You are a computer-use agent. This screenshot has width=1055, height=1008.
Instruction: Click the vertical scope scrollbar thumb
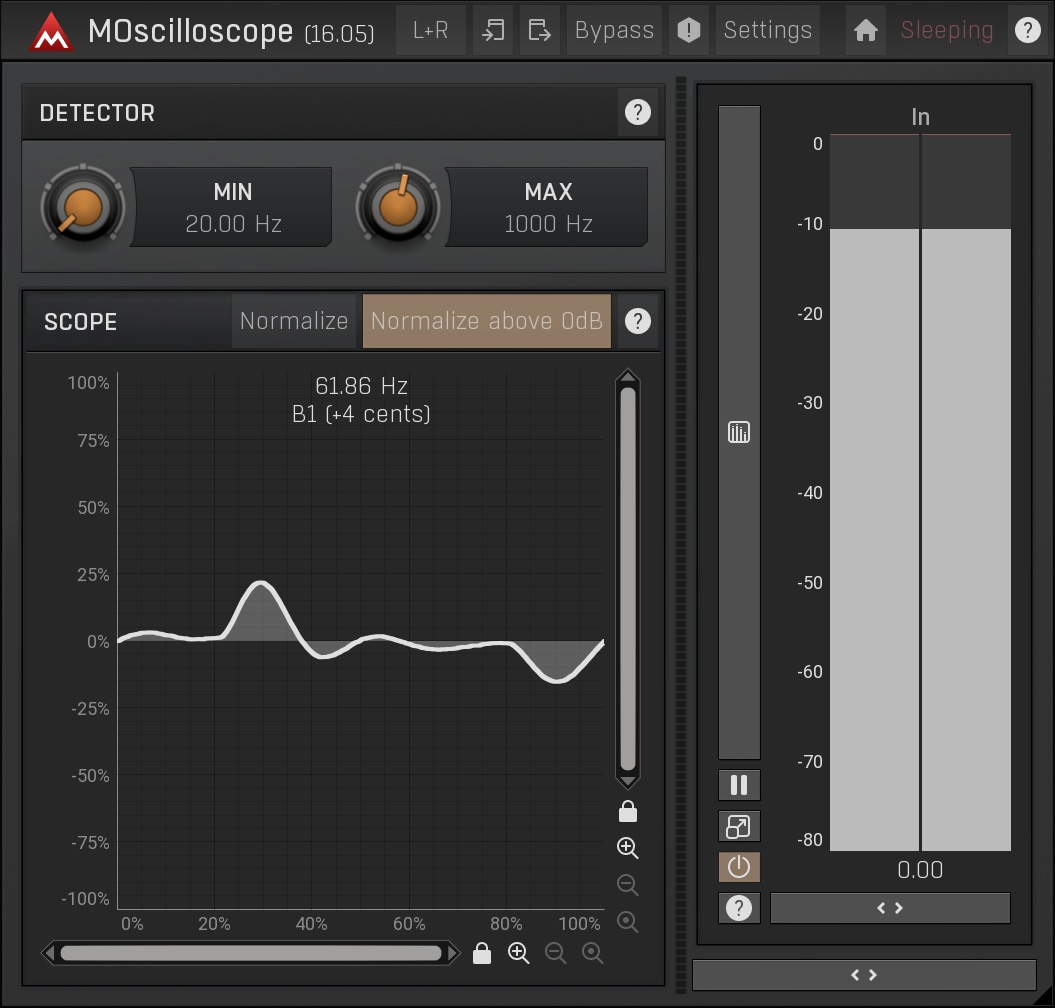click(628, 579)
